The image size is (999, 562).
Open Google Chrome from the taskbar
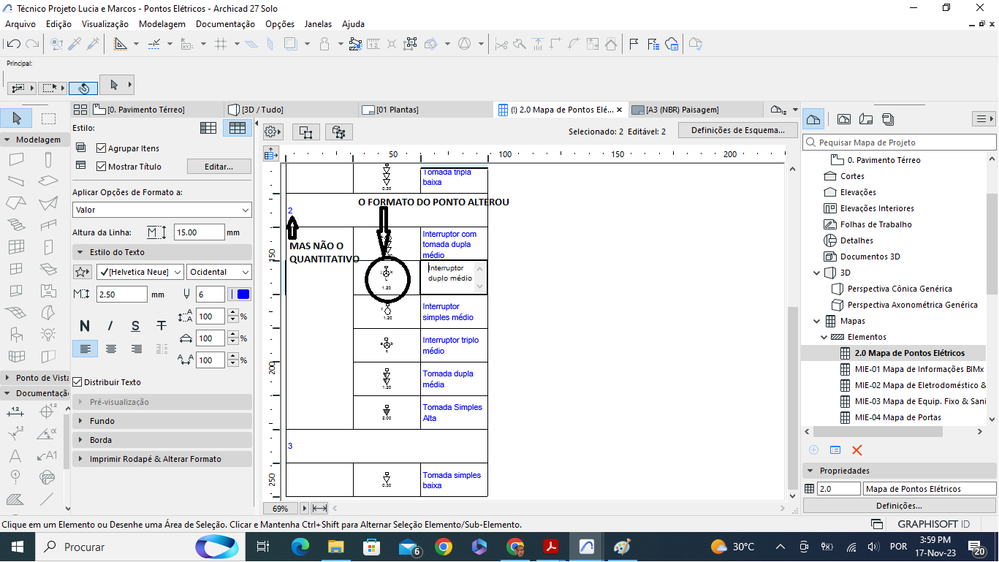[x=444, y=547]
